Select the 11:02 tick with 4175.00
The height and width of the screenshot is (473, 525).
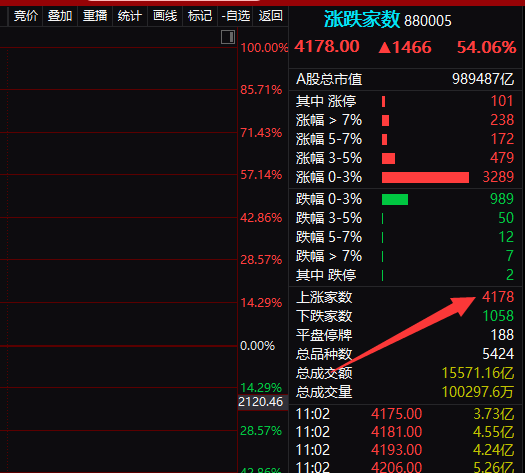tap(405, 414)
